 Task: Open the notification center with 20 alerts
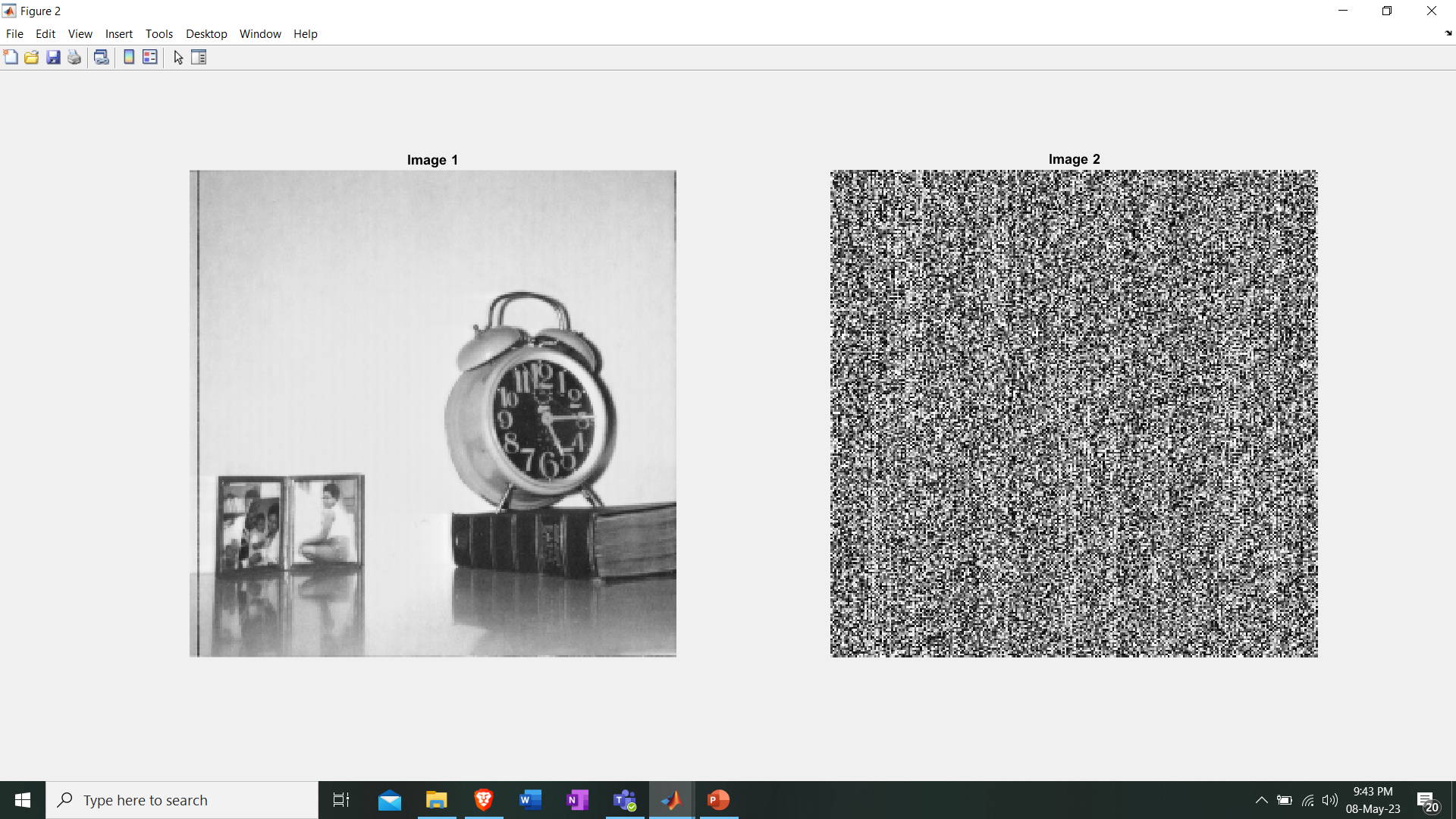pyautogui.click(x=1427, y=801)
